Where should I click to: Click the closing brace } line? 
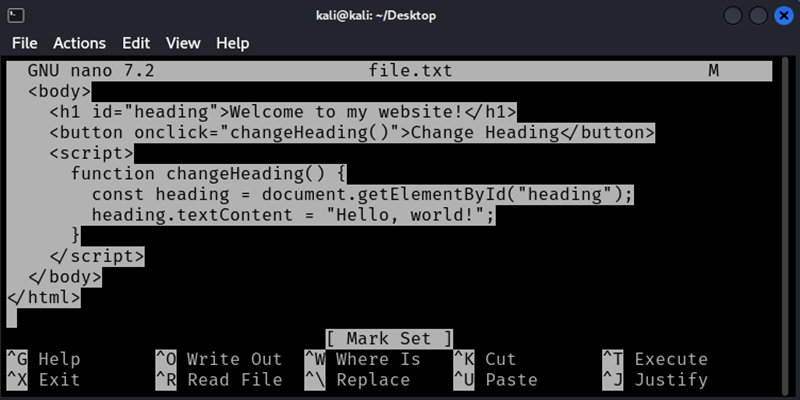(x=76, y=236)
